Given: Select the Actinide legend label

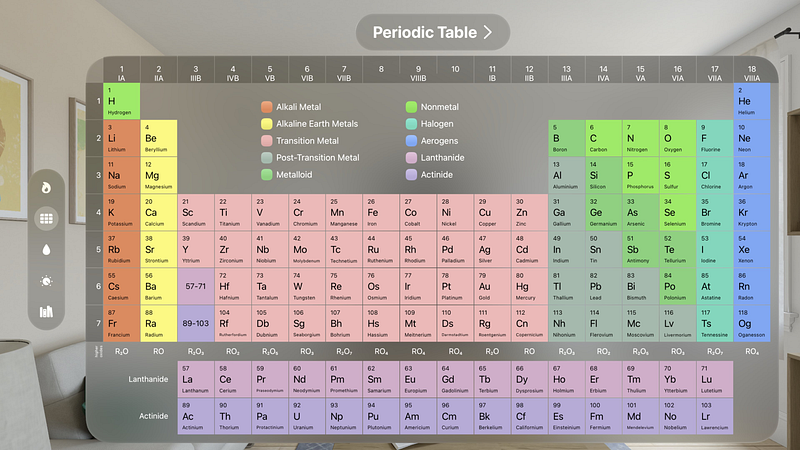Looking at the screenshot, I should click(x=436, y=174).
